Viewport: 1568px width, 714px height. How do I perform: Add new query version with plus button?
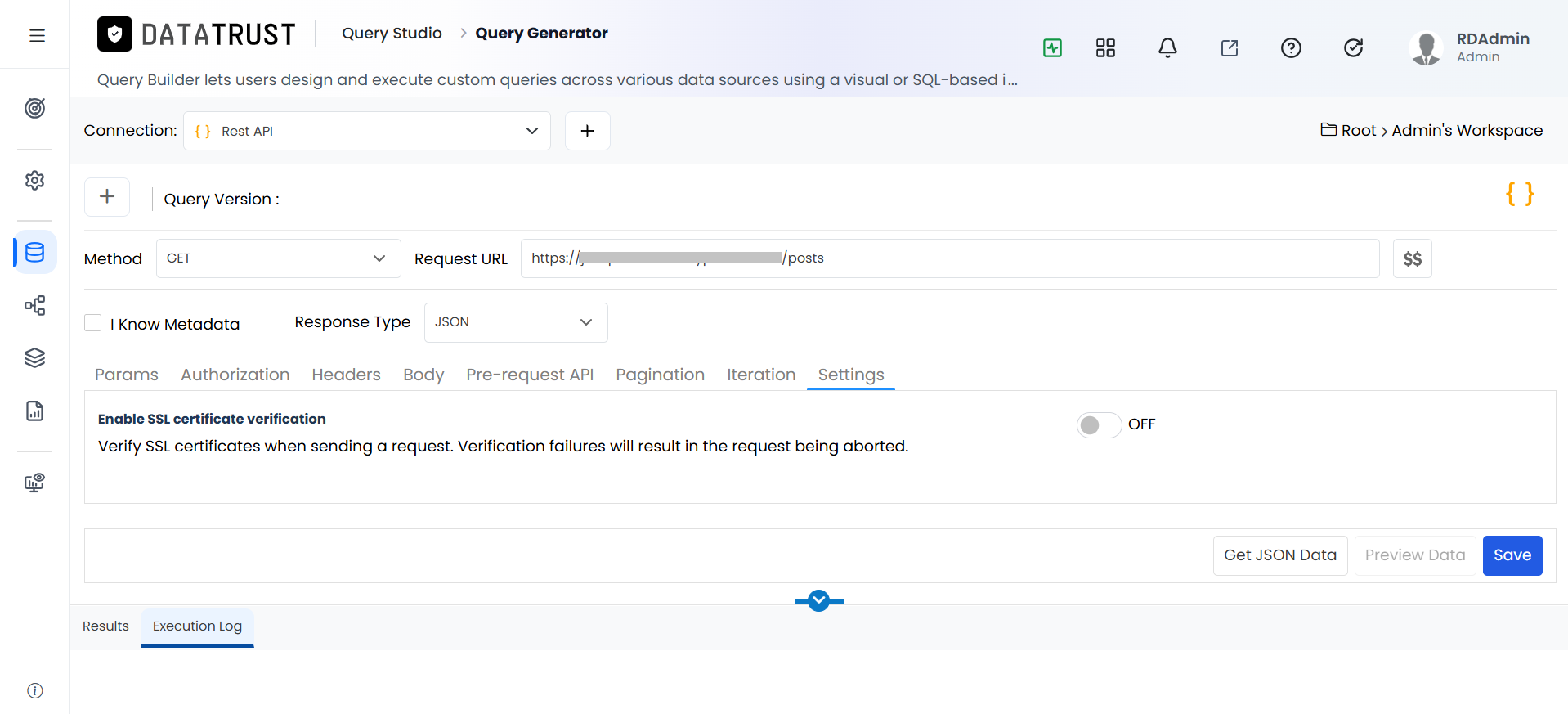pos(107,196)
